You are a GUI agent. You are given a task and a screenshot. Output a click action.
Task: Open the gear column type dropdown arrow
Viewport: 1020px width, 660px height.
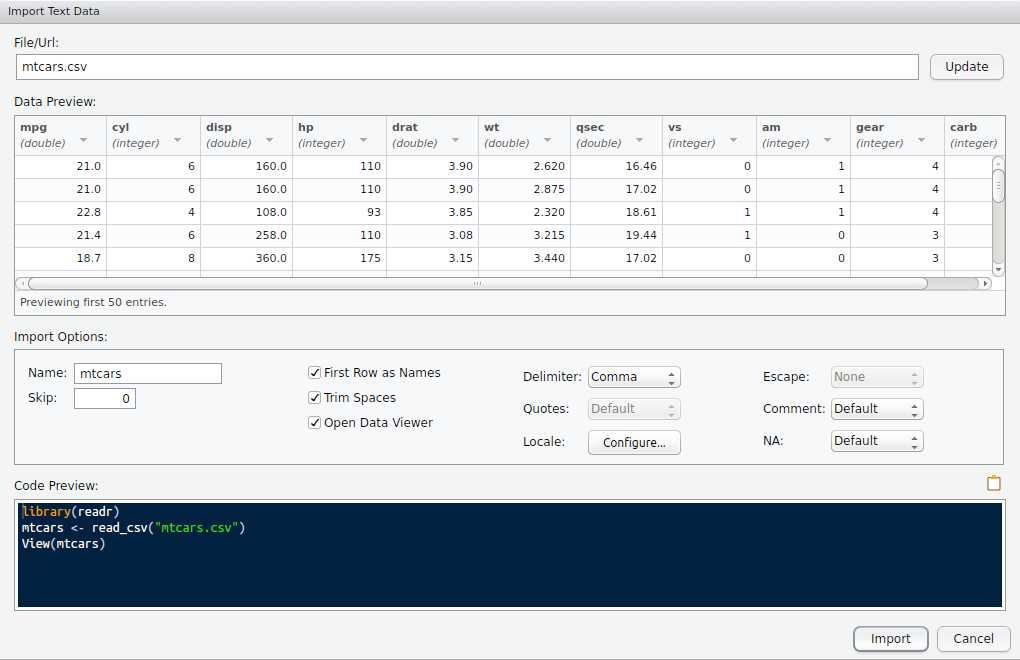921,141
